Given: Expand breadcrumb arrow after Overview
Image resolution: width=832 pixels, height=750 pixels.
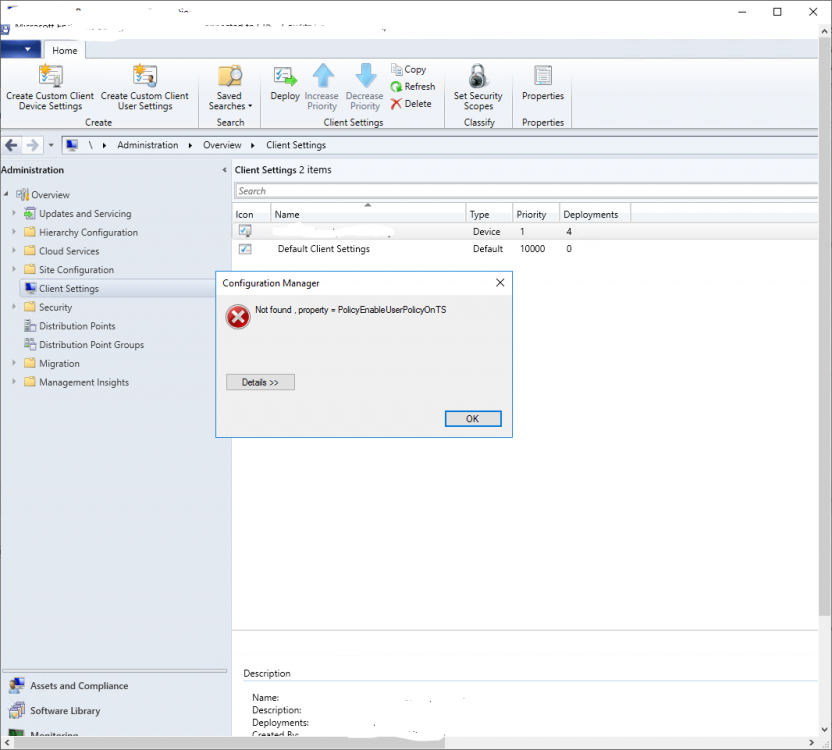Looking at the screenshot, I should tap(253, 145).
